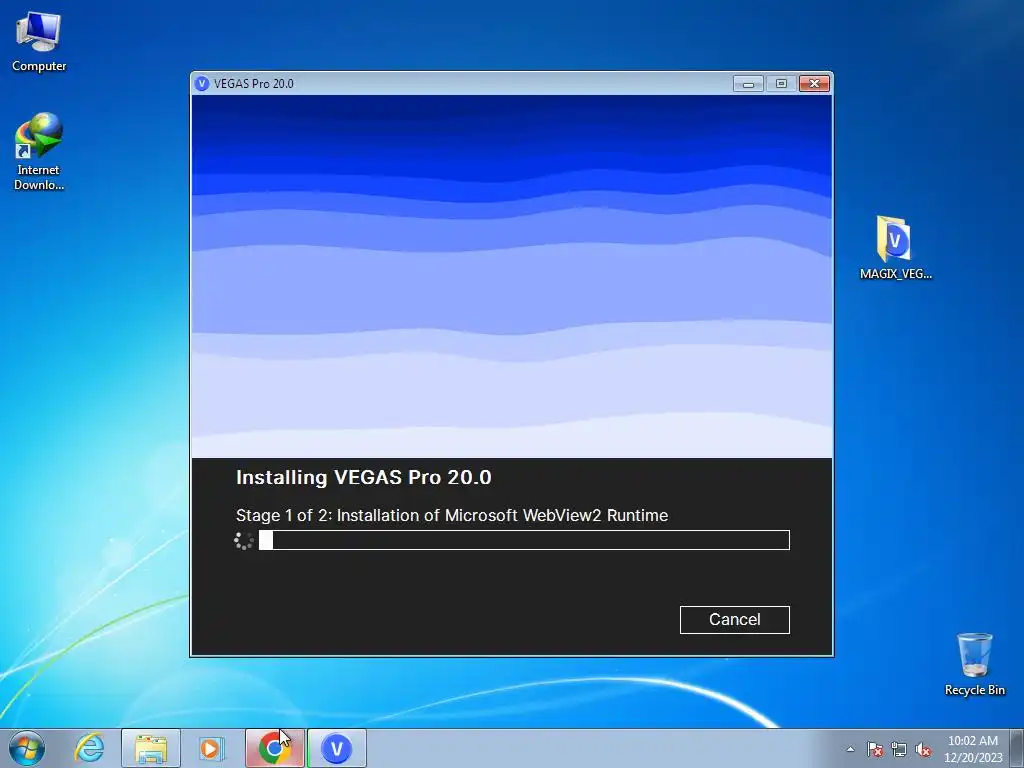Open the Action Center flag icon
The height and width of the screenshot is (768, 1024).
click(x=874, y=749)
